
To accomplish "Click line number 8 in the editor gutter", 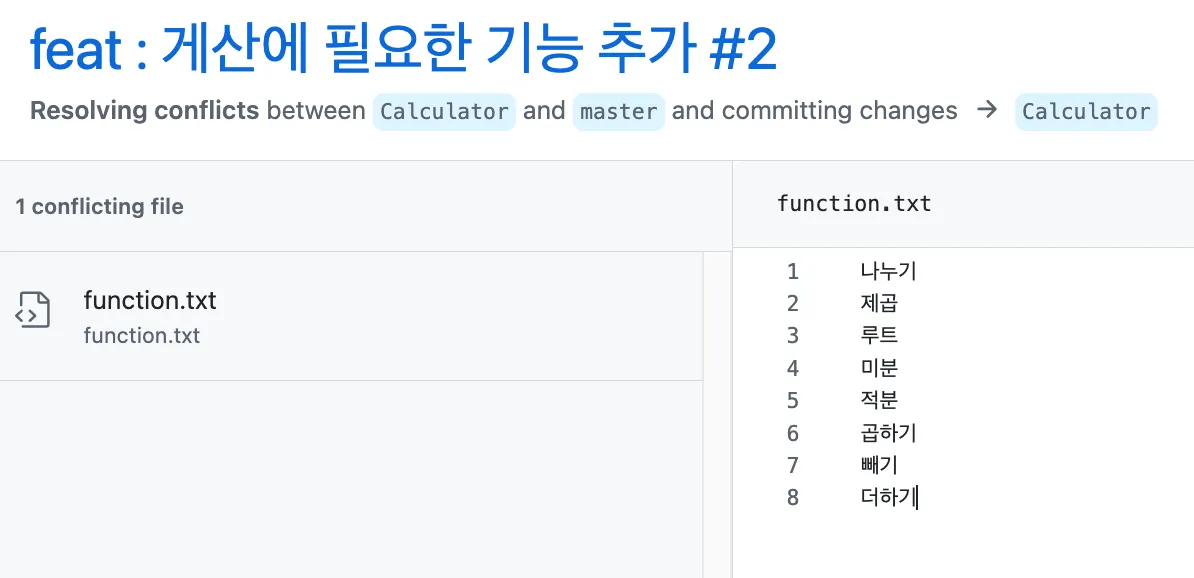I will (x=793, y=497).
